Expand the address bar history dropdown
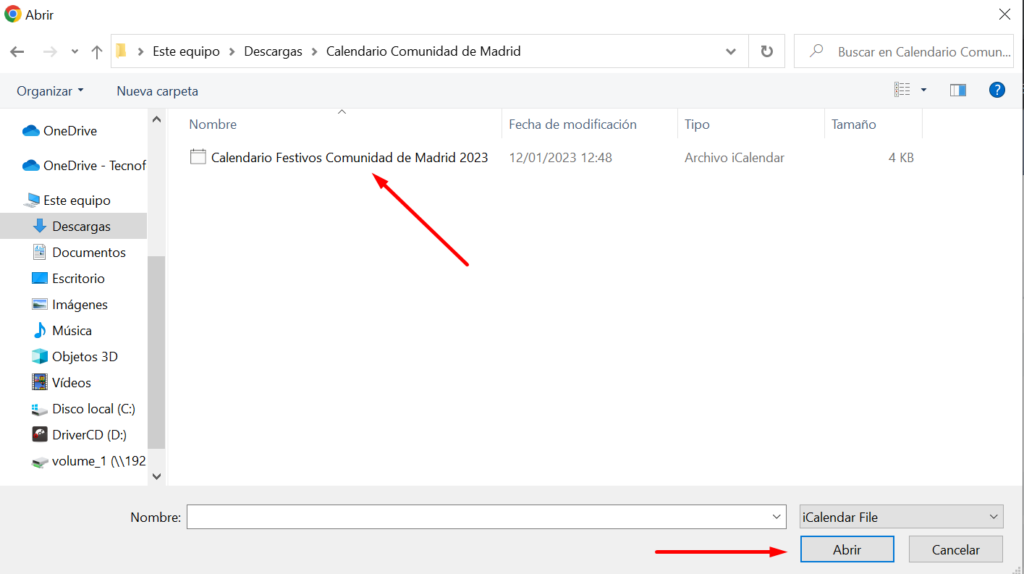This screenshot has height=574, width=1024. [x=731, y=52]
